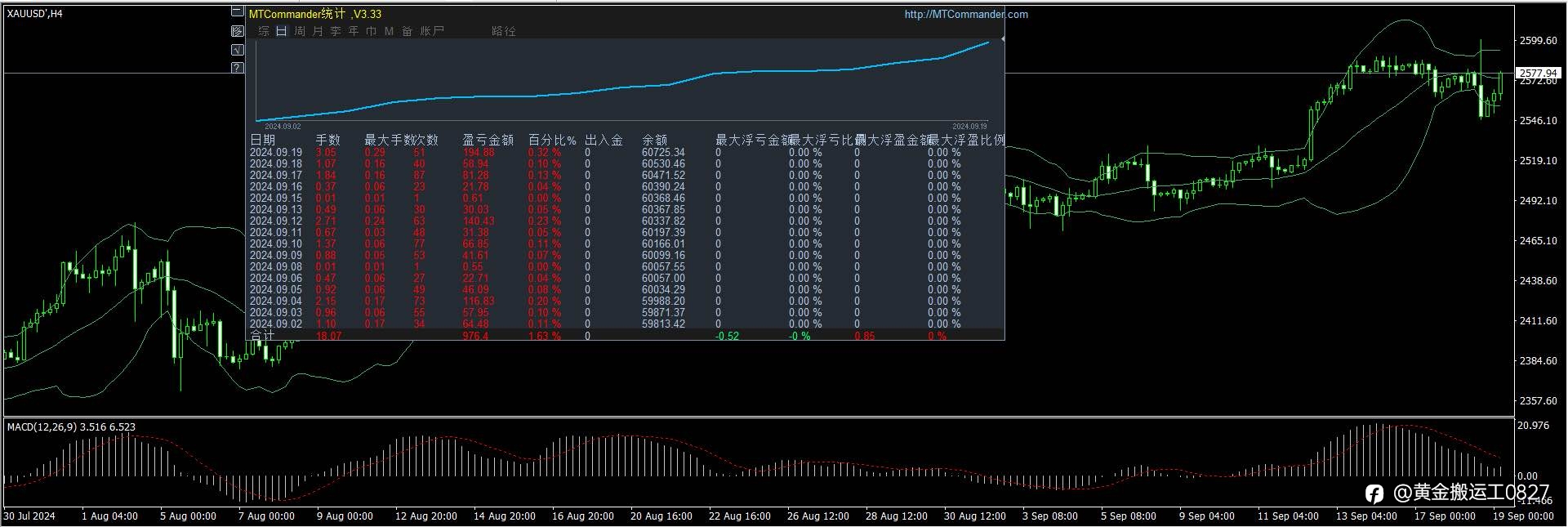The height and width of the screenshot is (527, 1568).
Task: Switch to the 周 weekly tab
Action: click(x=300, y=31)
